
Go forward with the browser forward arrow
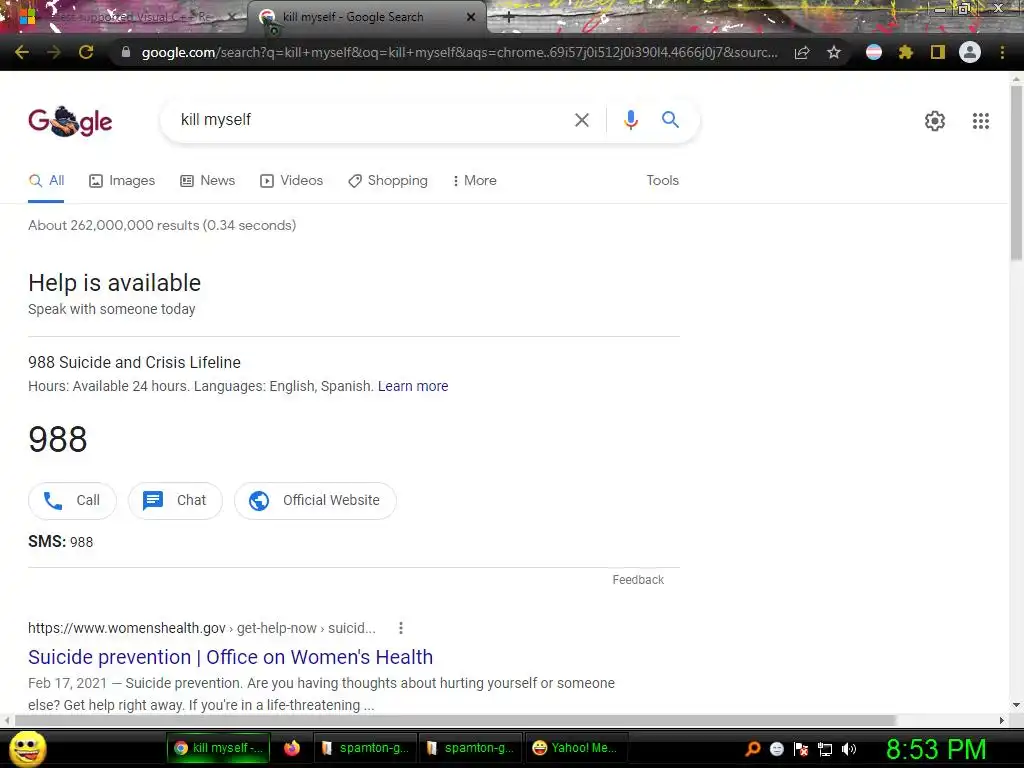pyautogui.click(x=54, y=52)
